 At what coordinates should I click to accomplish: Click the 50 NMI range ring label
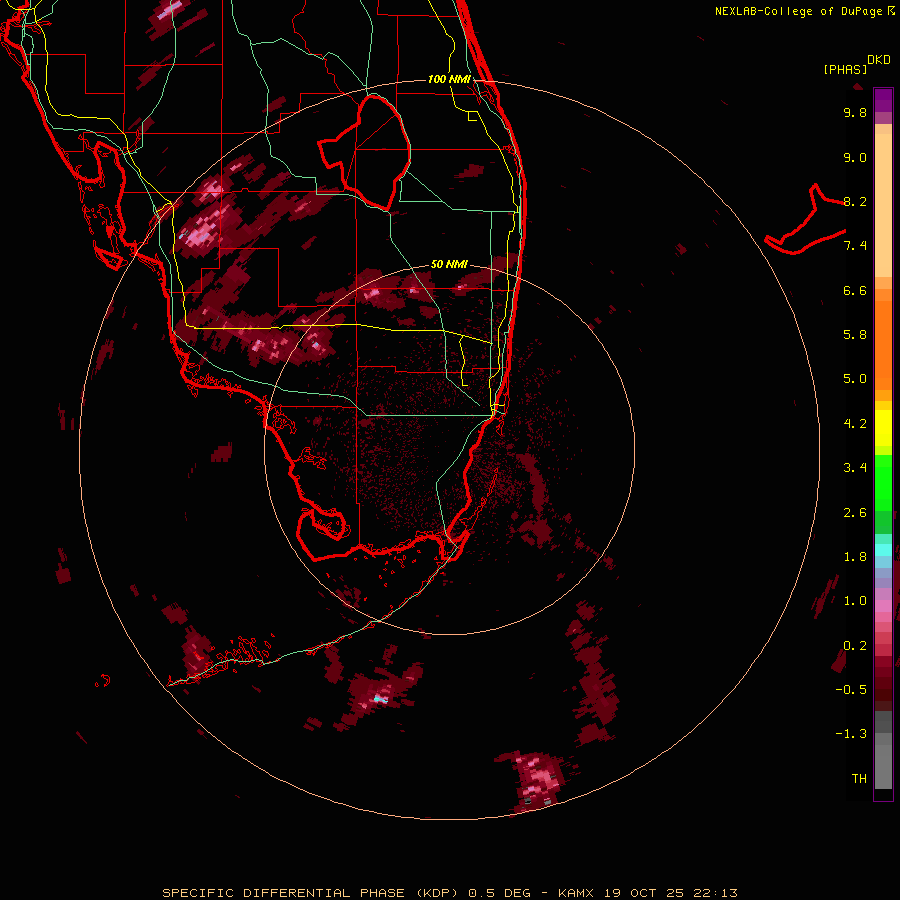pyautogui.click(x=449, y=265)
